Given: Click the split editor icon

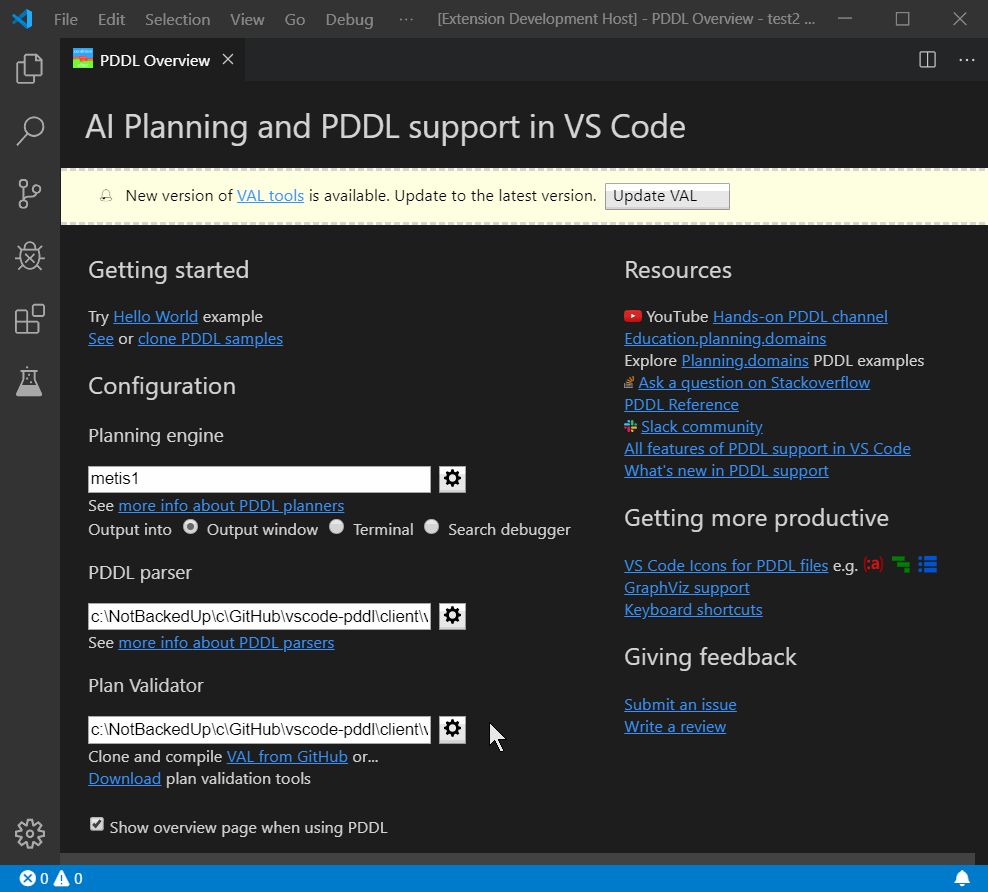Looking at the screenshot, I should [x=928, y=60].
